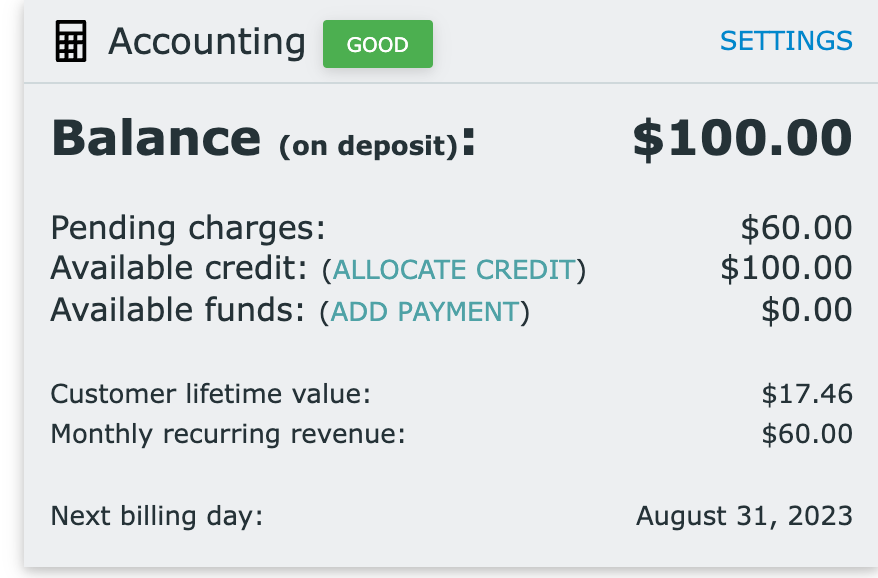The width and height of the screenshot is (878, 578).
Task: Select the August 31, 2023 billing date
Action: (744, 516)
